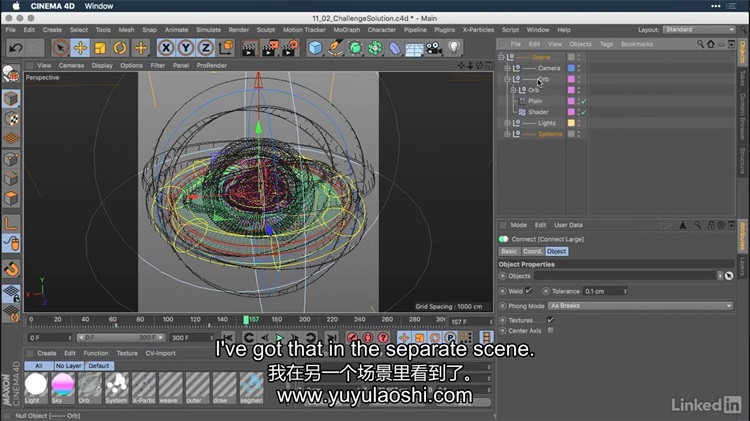The image size is (750, 421).
Task: Click the camera object icon
Action: pos(434,48)
